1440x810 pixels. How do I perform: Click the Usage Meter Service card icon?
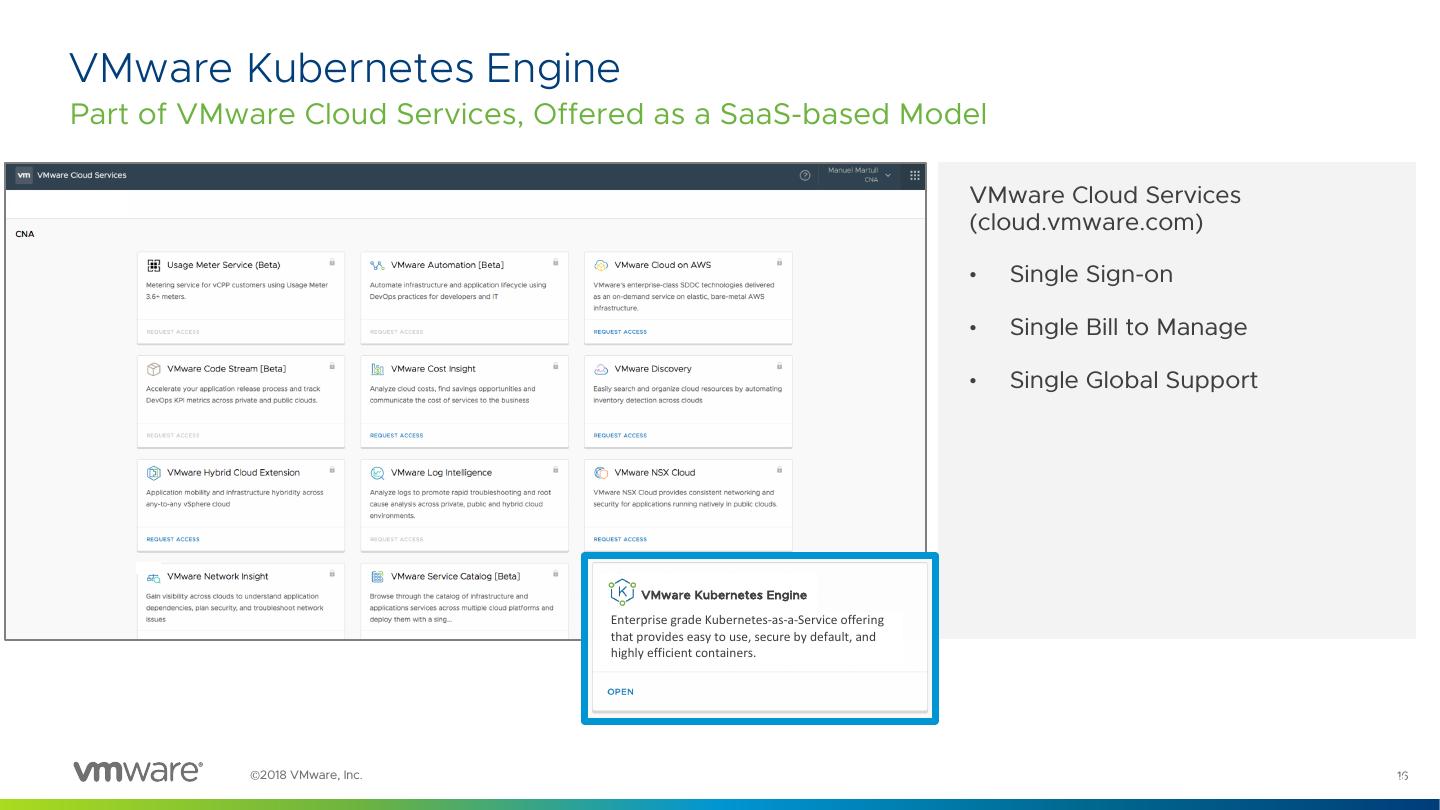[x=154, y=265]
